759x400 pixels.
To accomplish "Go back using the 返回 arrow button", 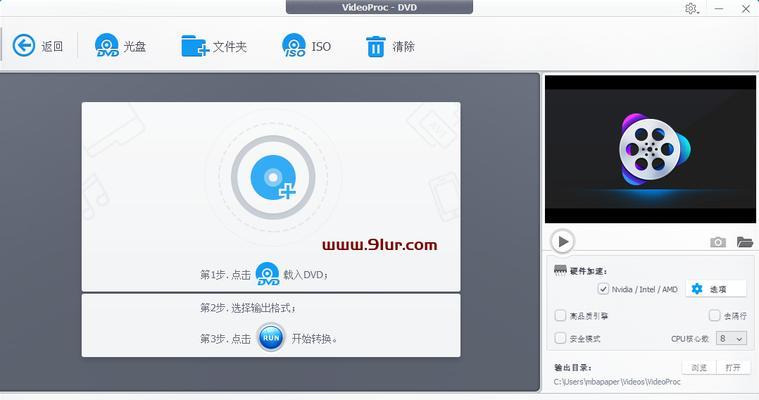I will coord(37,46).
